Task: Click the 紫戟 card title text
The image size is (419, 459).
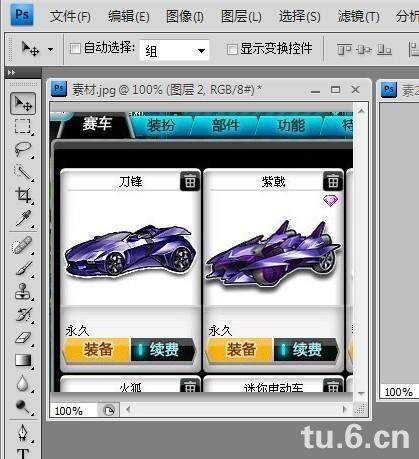Action: tap(274, 182)
